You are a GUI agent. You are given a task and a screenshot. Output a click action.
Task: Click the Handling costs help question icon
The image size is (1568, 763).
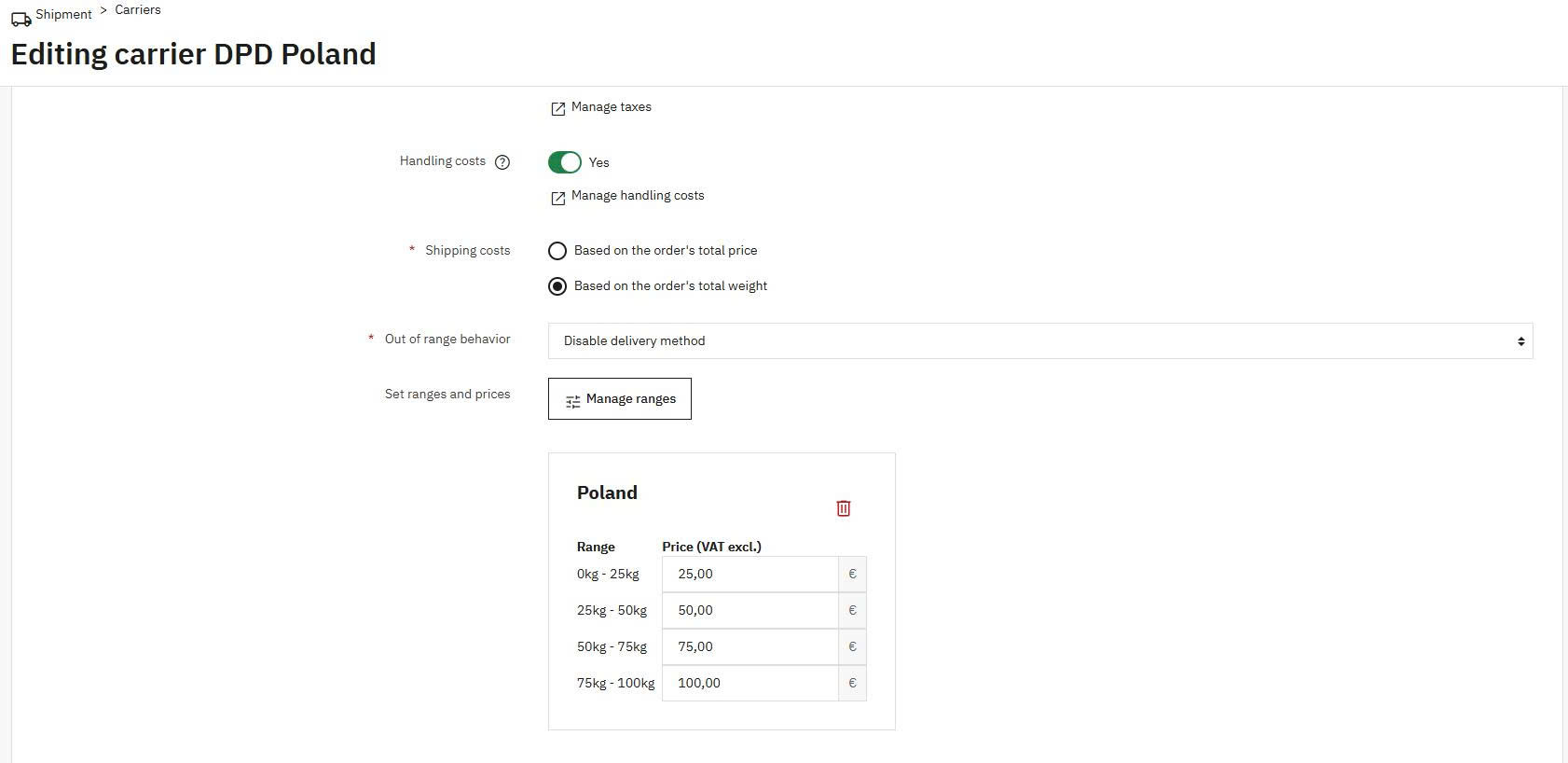coord(502,162)
